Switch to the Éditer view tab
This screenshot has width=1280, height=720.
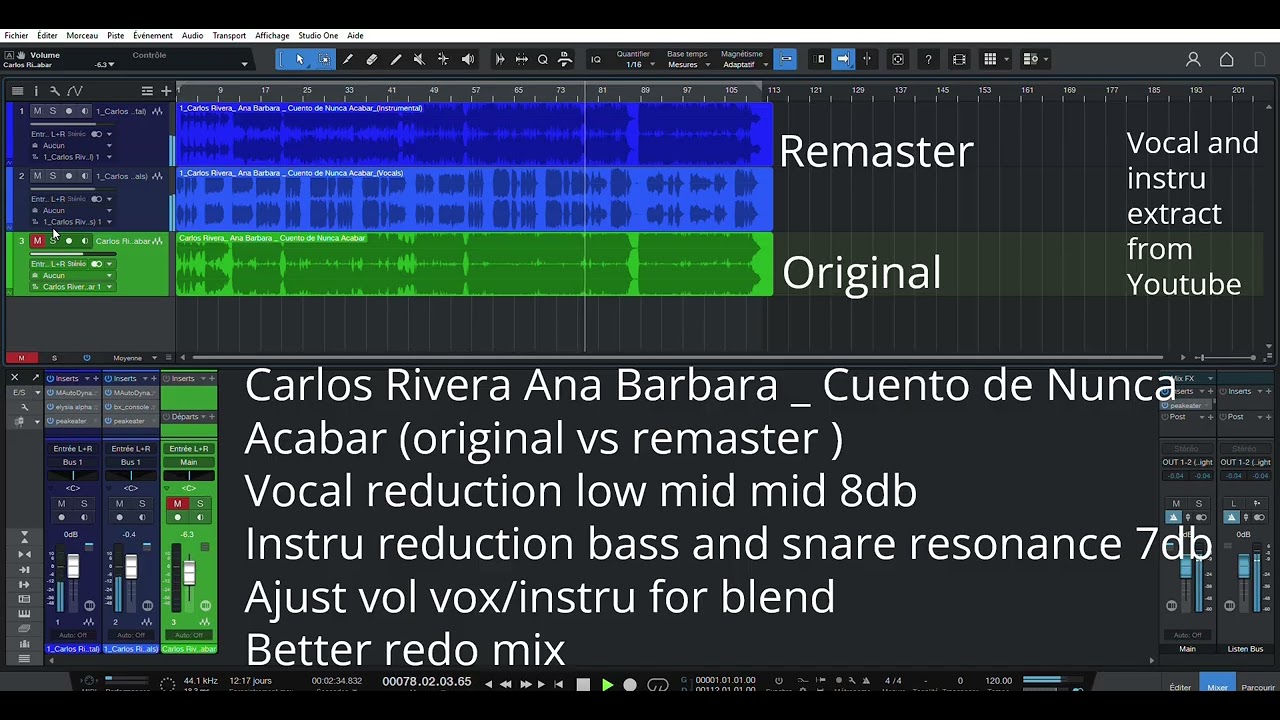1180,687
